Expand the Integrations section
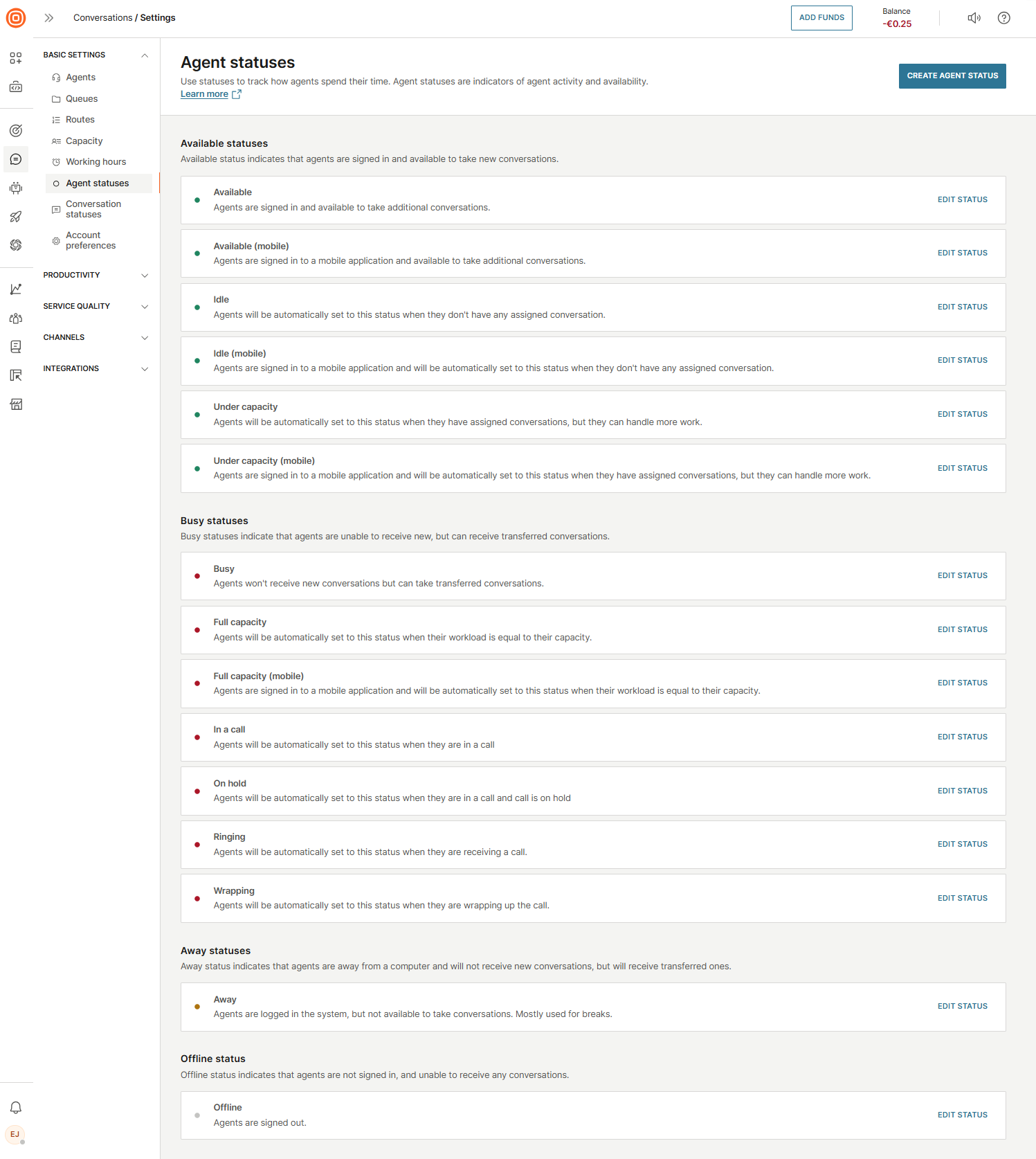 [x=145, y=369]
